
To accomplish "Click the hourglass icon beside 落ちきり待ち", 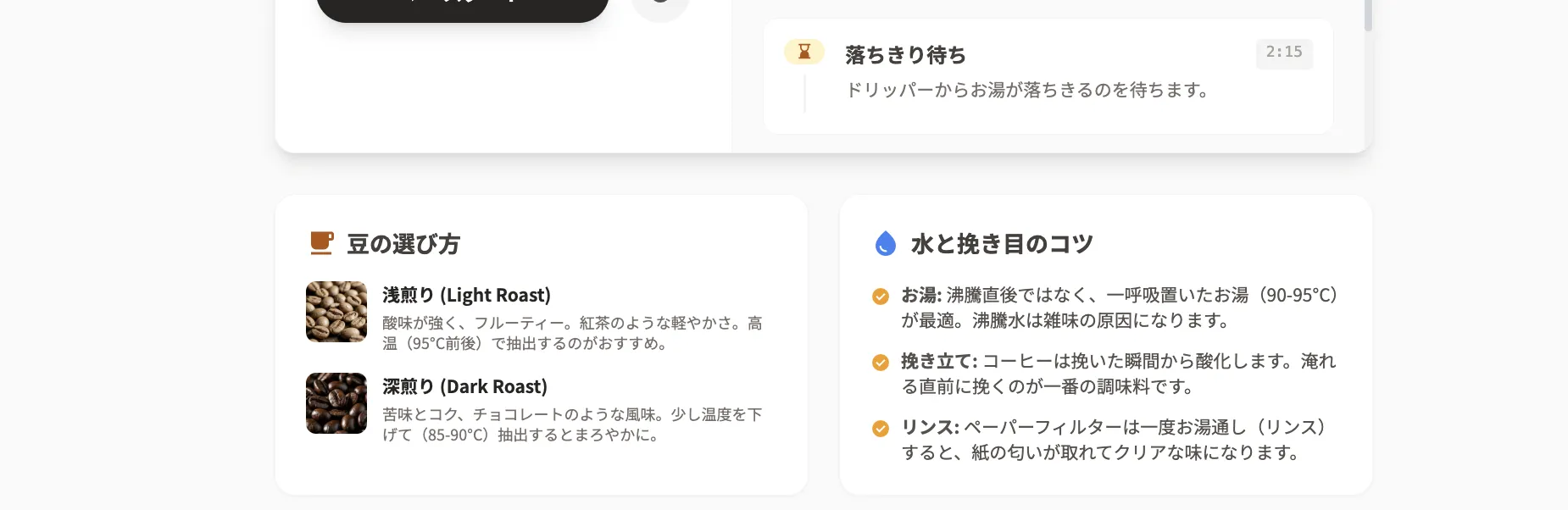I will coord(803,52).
